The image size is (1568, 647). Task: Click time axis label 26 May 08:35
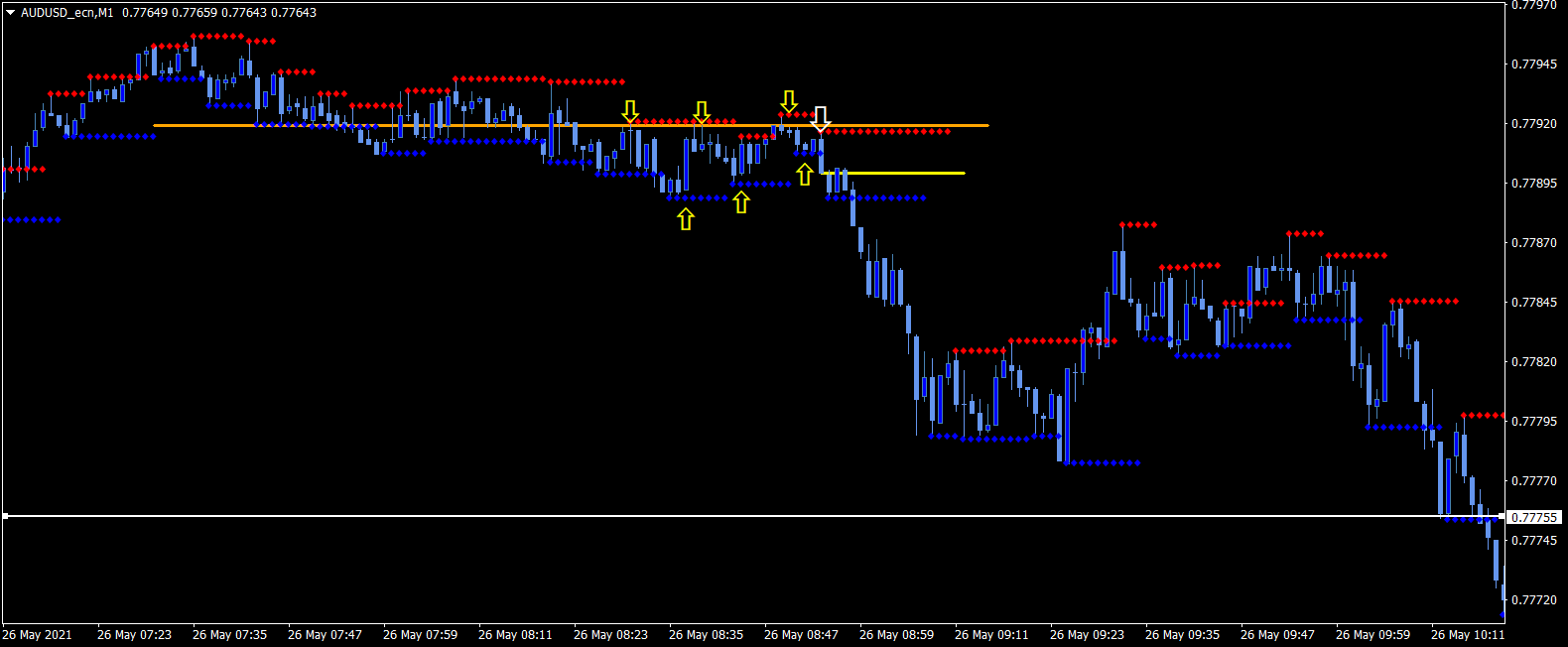pos(706,635)
